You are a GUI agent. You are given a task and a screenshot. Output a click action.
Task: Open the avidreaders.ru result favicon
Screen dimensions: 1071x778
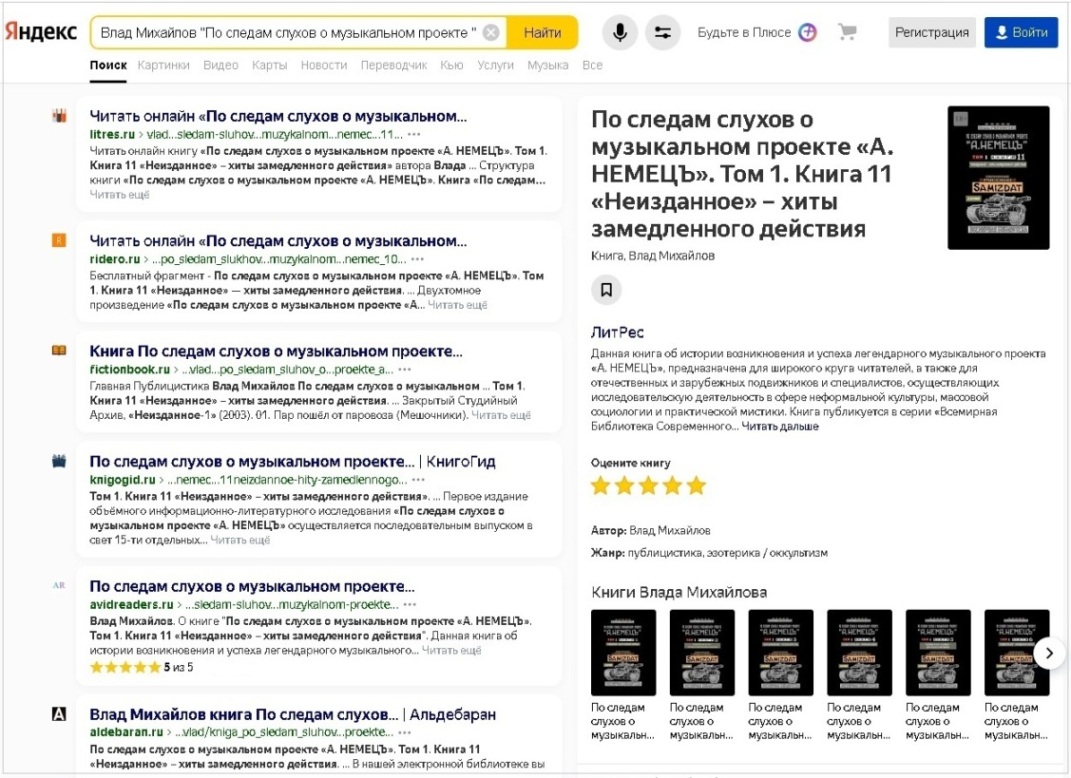point(59,585)
